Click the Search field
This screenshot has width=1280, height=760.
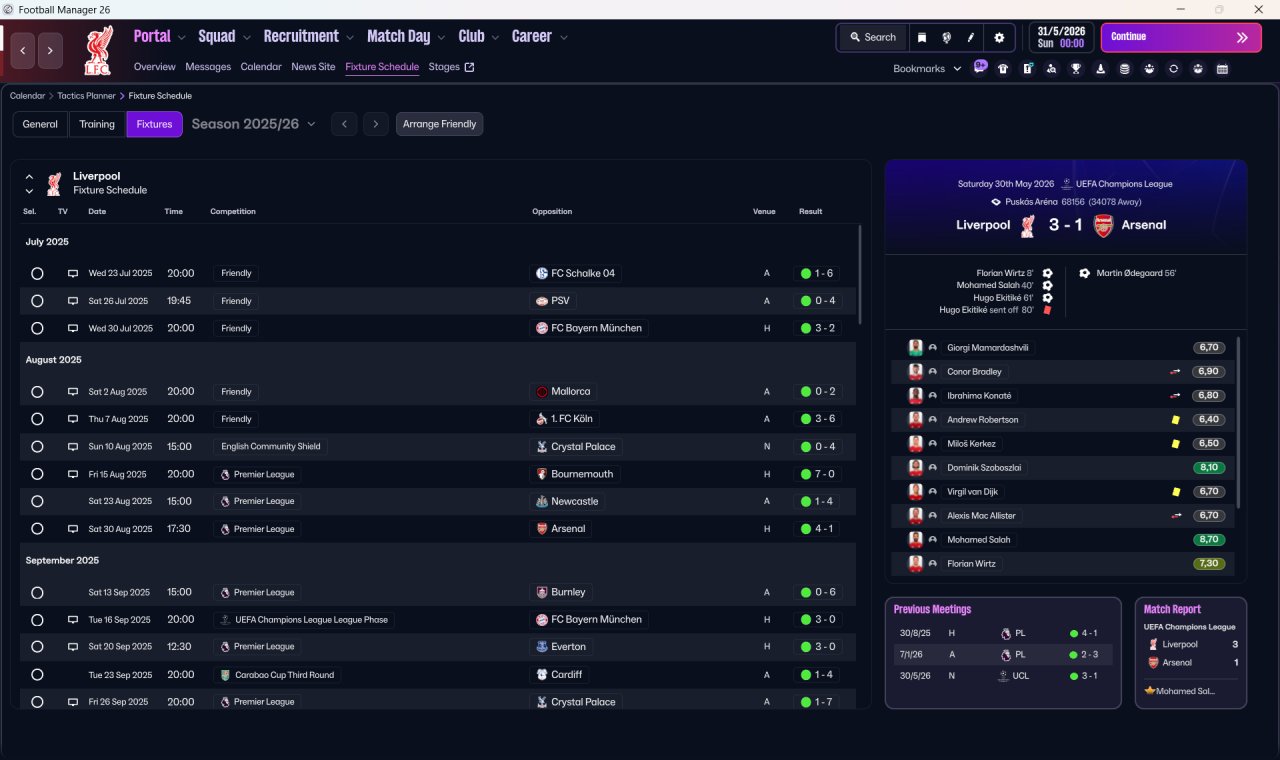tap(873, 38)
